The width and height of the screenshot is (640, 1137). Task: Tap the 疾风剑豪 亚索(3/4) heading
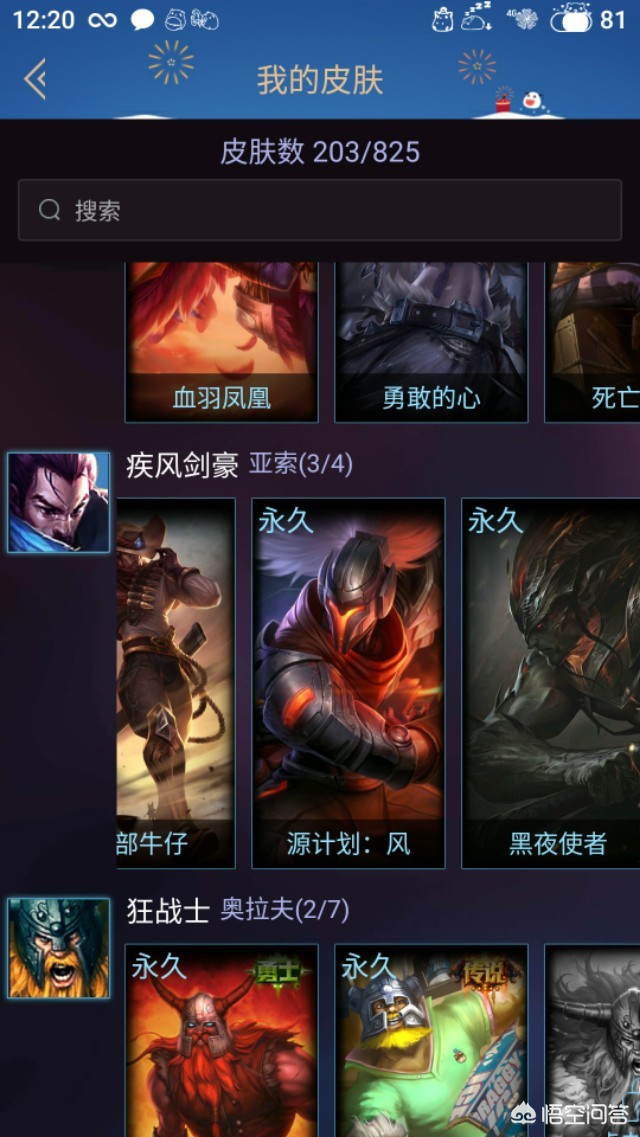[239, 465]
